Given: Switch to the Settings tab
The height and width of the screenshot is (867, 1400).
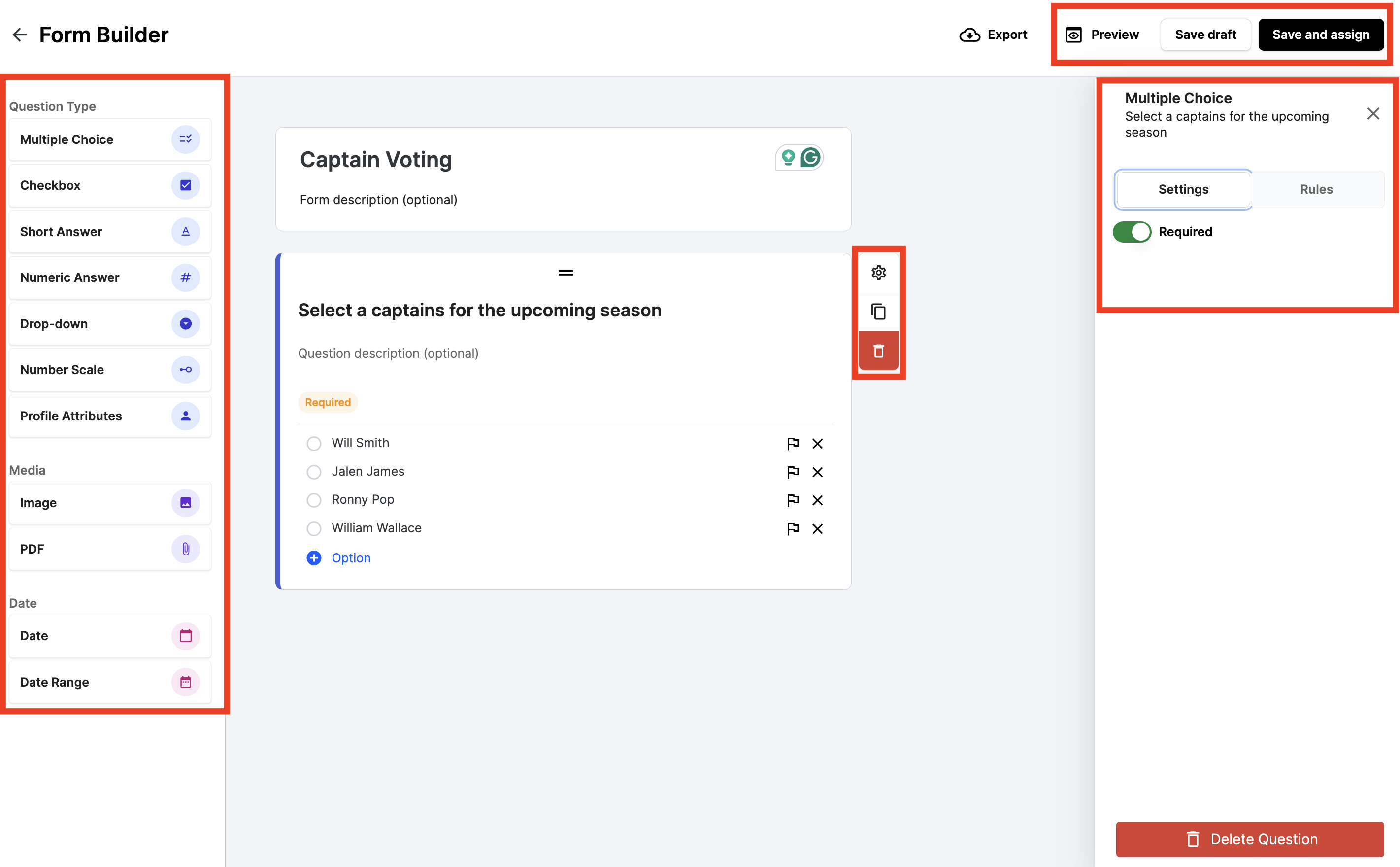Looking at the screenshot, I should click(1183, 189).
